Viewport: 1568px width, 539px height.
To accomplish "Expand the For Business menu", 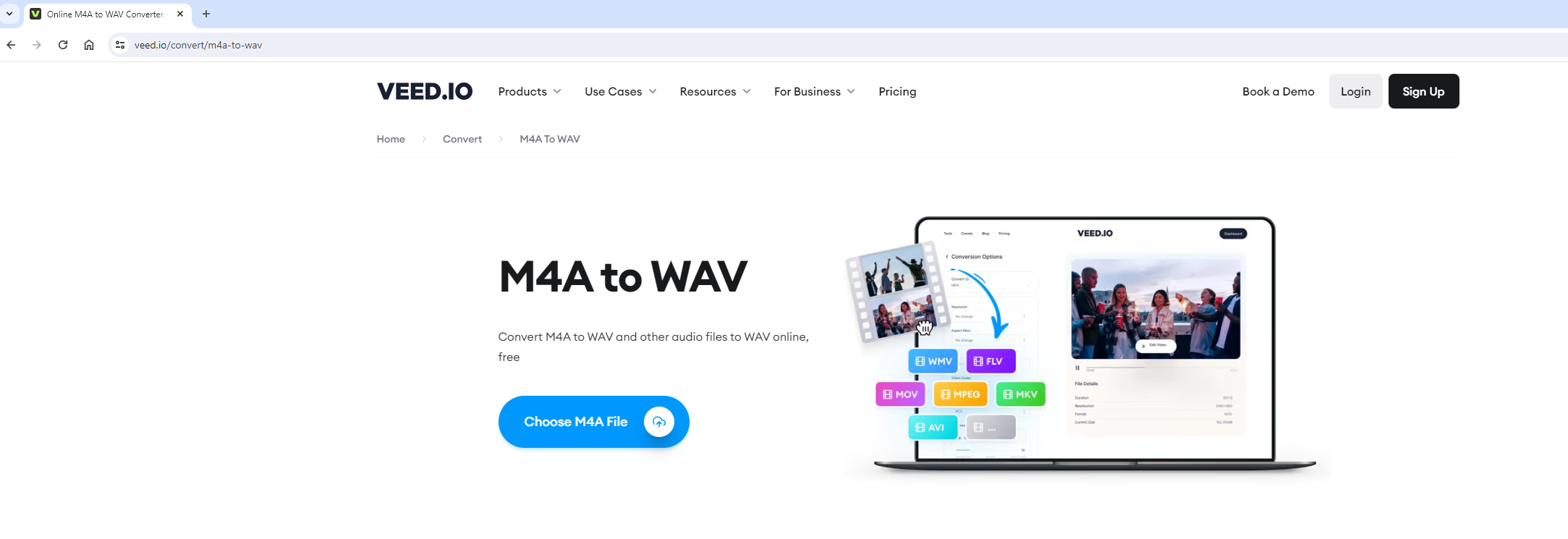I will pyautogui.click(x=815, y=91).
